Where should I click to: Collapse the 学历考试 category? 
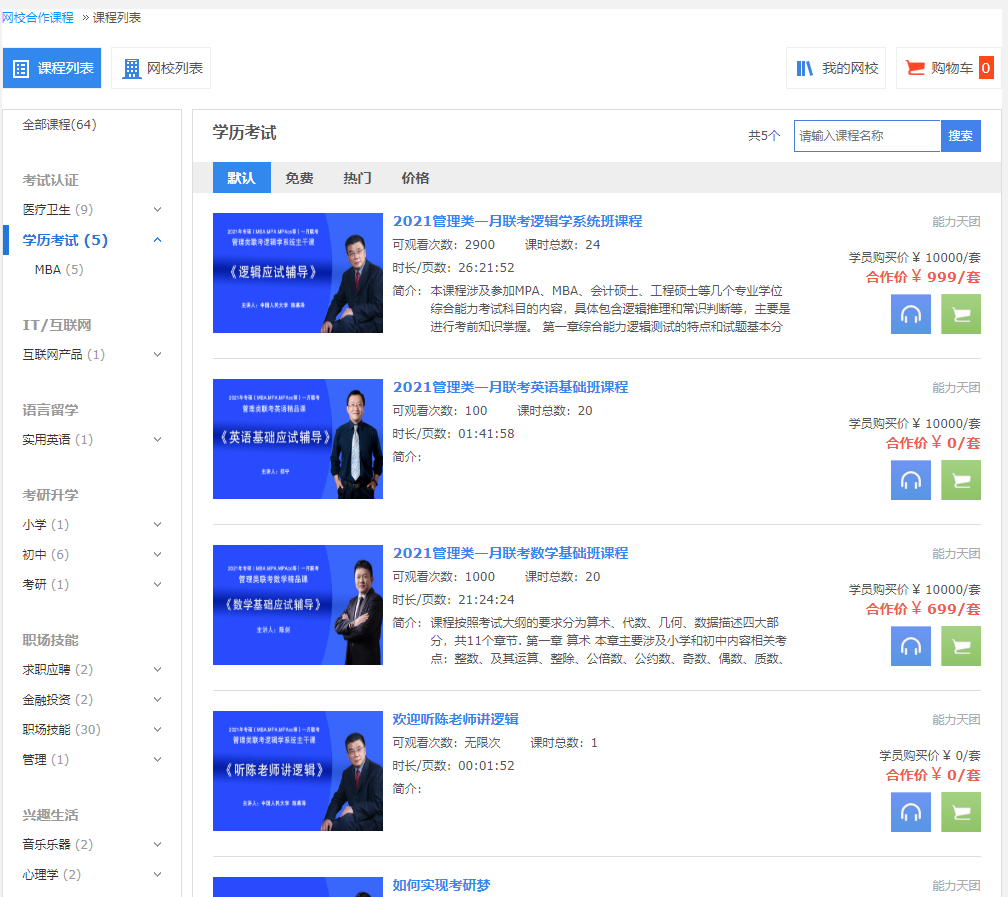point(157,240)
